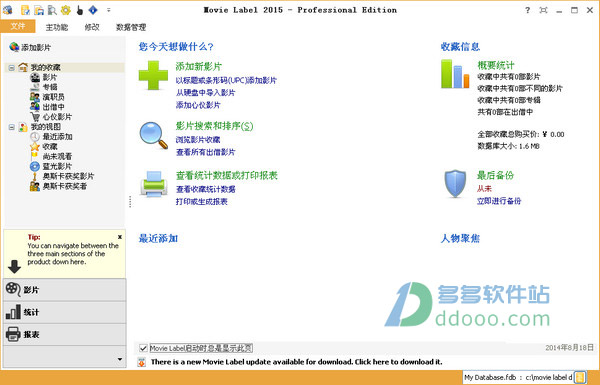Click 概要统计 heading link
600x385 pixels.
496,65
